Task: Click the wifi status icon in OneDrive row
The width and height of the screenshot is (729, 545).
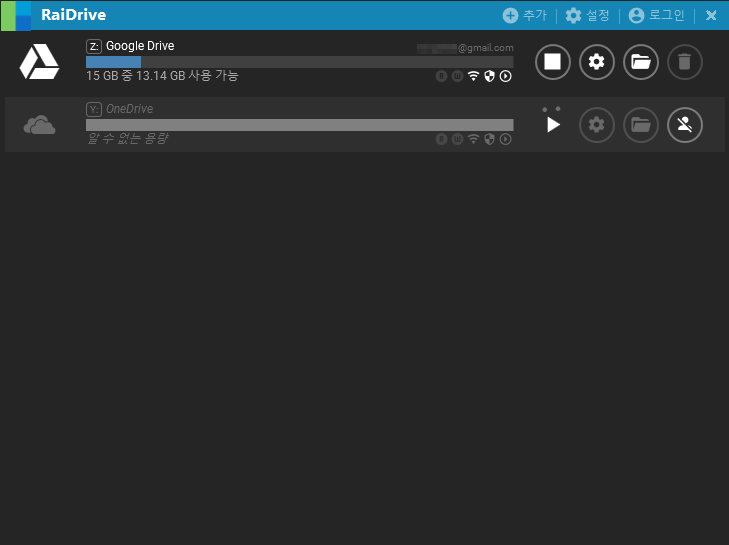Action: [x=473, y=139]
